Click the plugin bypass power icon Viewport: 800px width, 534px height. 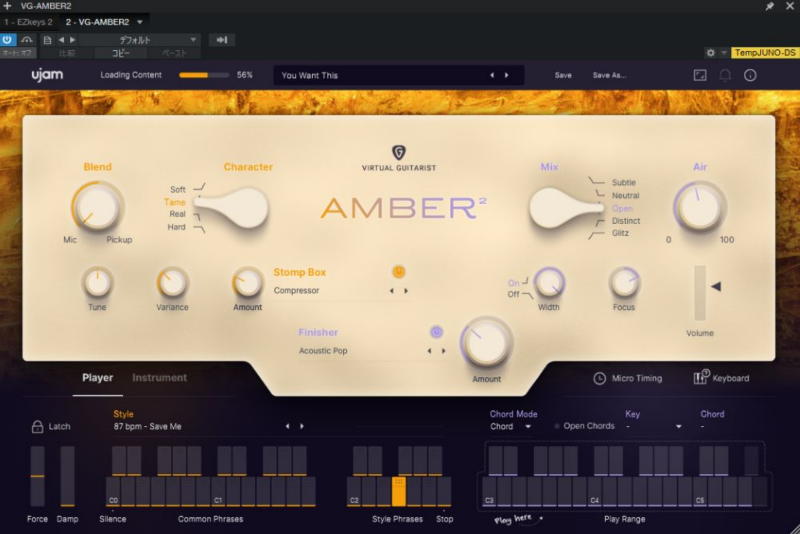point(8,40)
